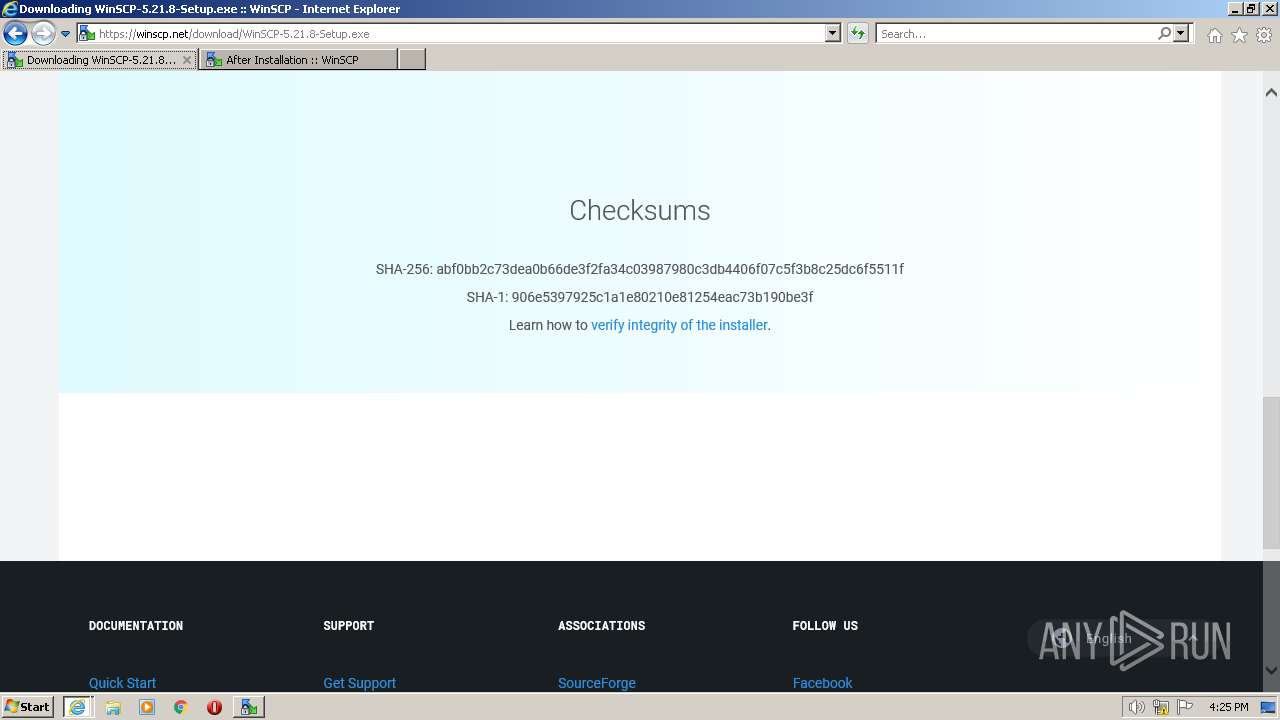Click the ASSOCIATIONS footer heading
Image resolution: width=1280 pixels, height=720 pixels.
[x=601, y=626]
